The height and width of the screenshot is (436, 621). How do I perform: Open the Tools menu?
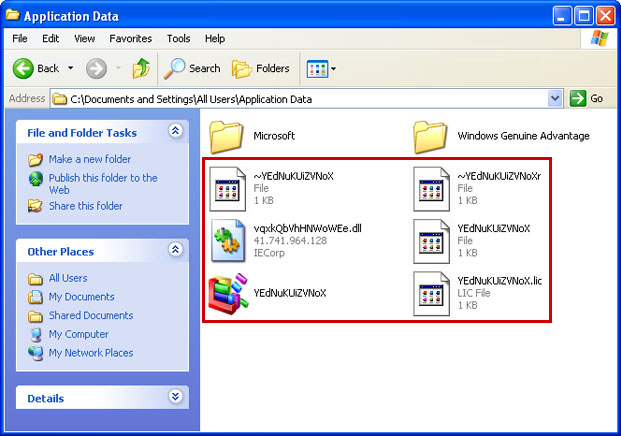[x=178, y=38]
